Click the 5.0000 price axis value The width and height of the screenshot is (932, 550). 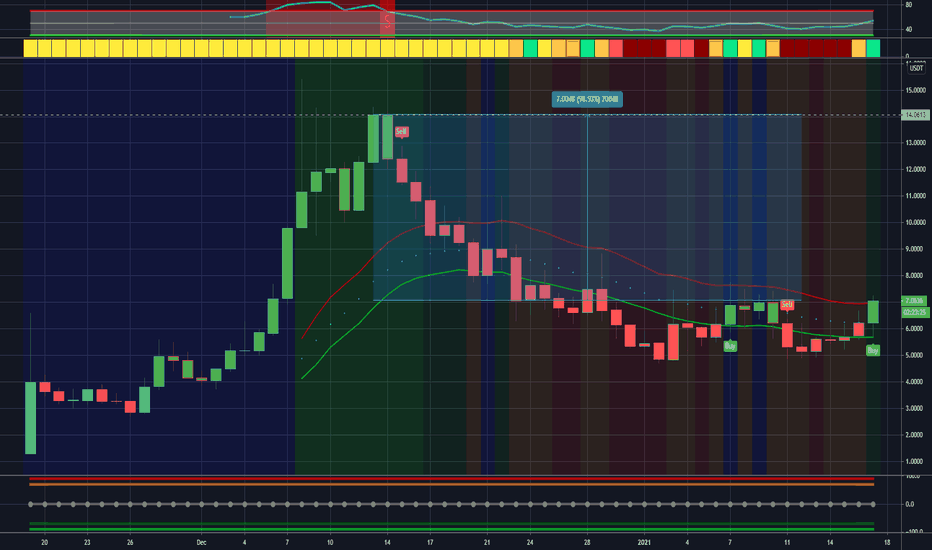coord(916,356)
